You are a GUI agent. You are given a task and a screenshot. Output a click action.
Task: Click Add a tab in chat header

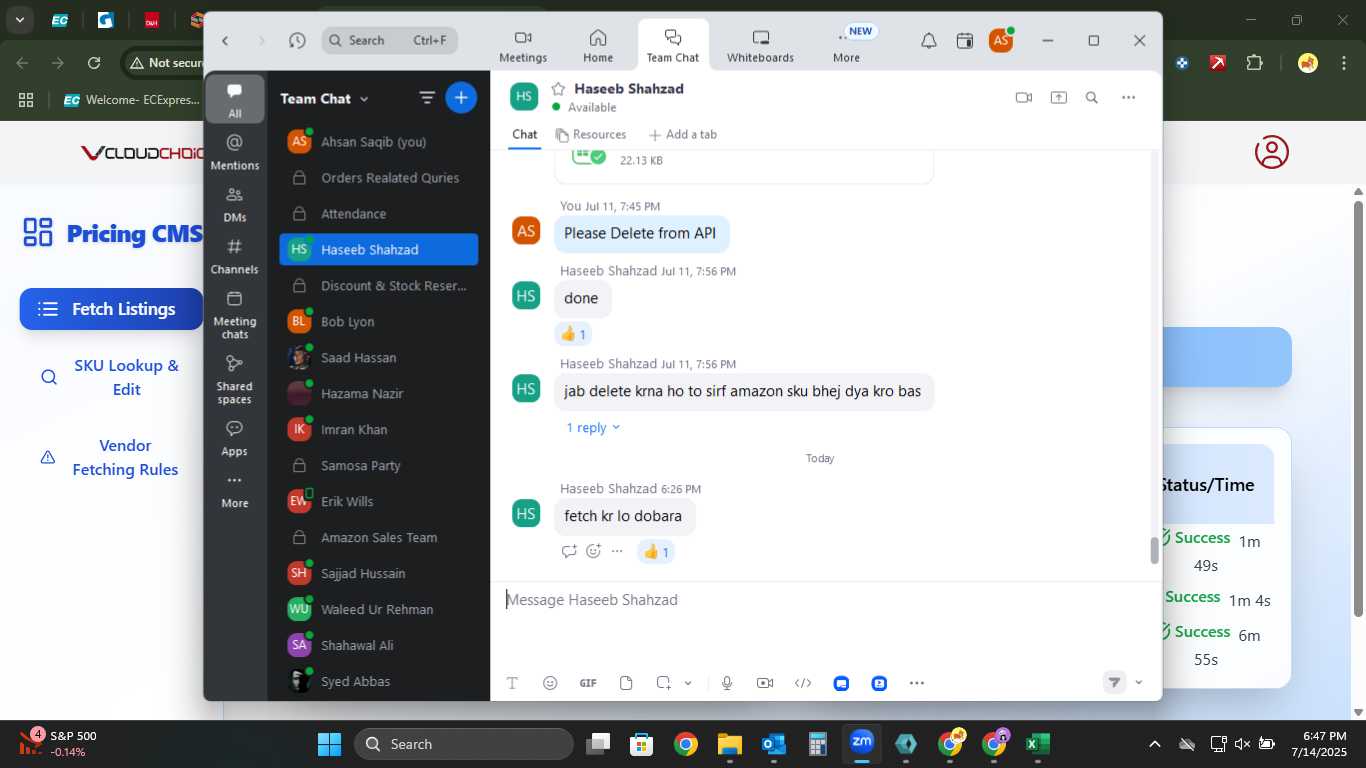(x=683, y=134)
